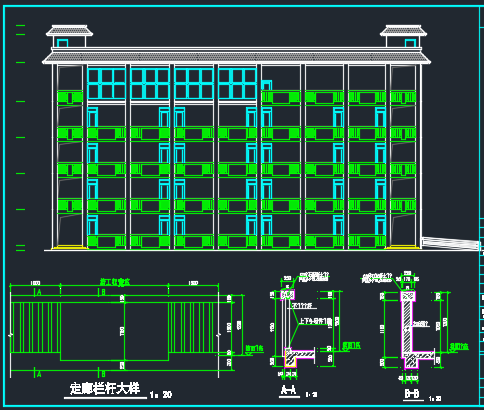Click the cyan window in right rooftop pavilion
This screenshot has width=484, height=410.
(410, 43)
